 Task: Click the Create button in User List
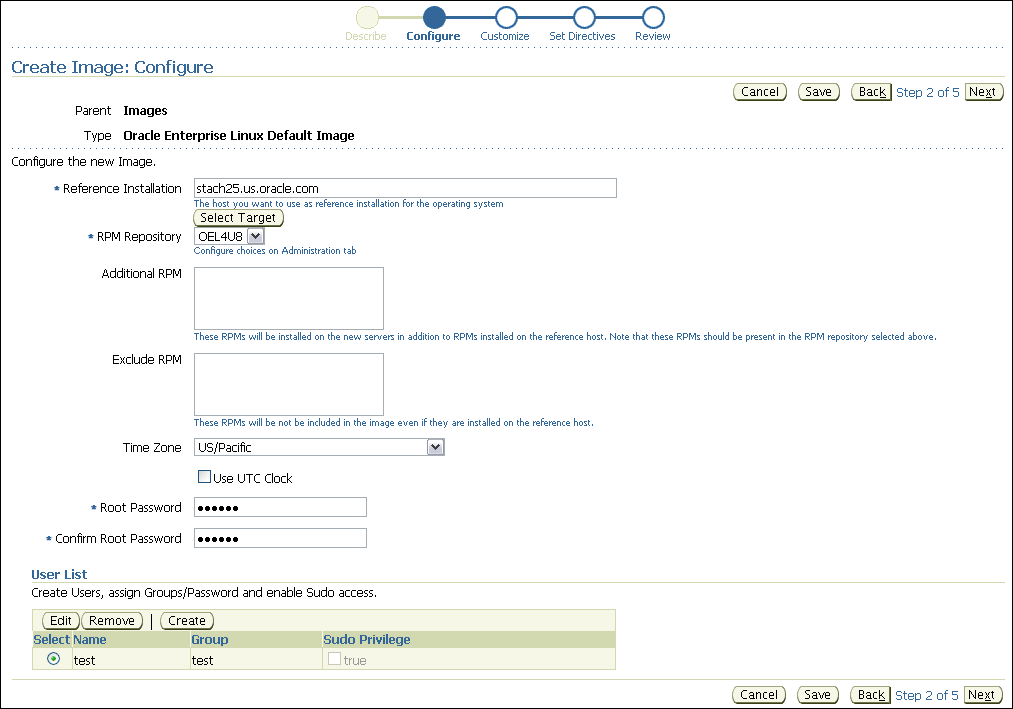pos(187,620)
